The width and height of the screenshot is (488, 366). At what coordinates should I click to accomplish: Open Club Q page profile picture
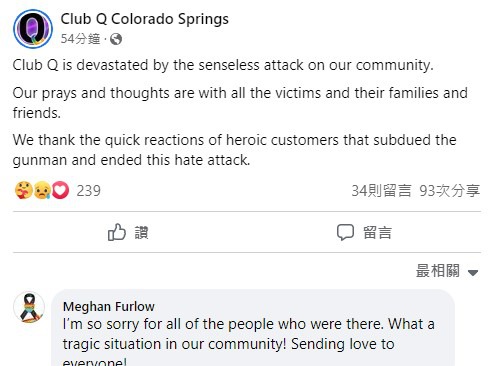point(33,29)
